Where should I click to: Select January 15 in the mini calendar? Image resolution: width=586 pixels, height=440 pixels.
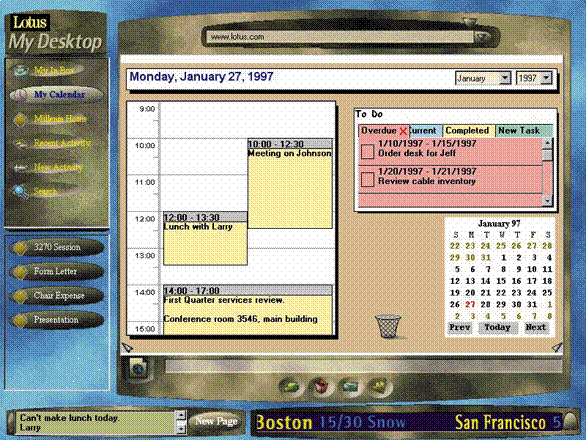[x=501, y=281]
